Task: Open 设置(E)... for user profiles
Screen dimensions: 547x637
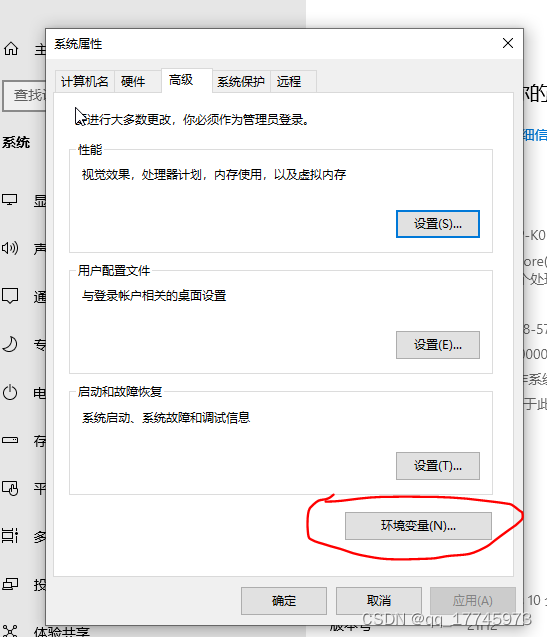Action: pyautogui.click(x=438, y=345)
